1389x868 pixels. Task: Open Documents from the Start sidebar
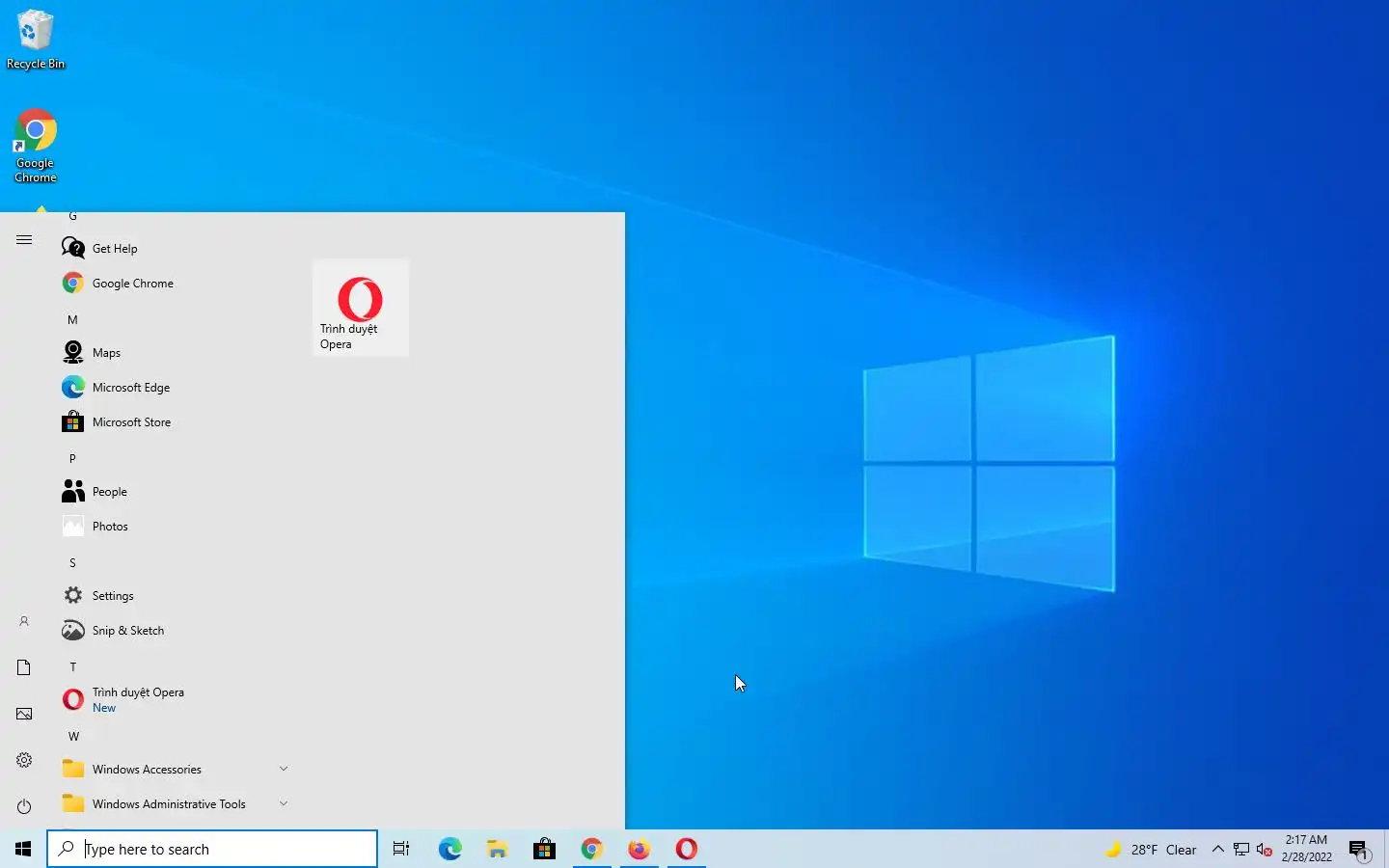[x=24, y=667]
